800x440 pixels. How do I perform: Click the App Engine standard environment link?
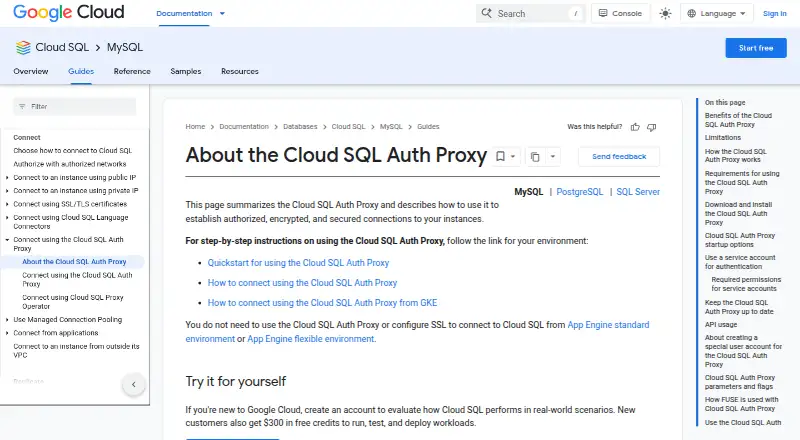pyautogui.click(x=608, y=325)
